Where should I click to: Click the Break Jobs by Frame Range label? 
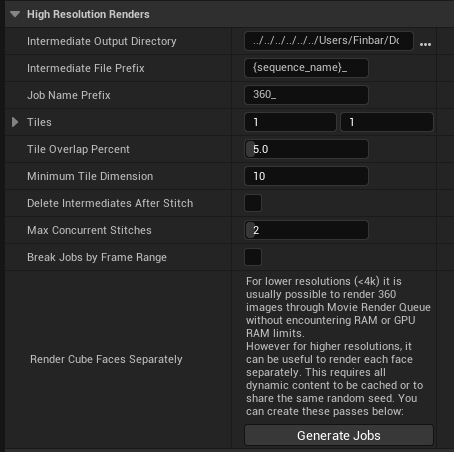pos(97,257)
